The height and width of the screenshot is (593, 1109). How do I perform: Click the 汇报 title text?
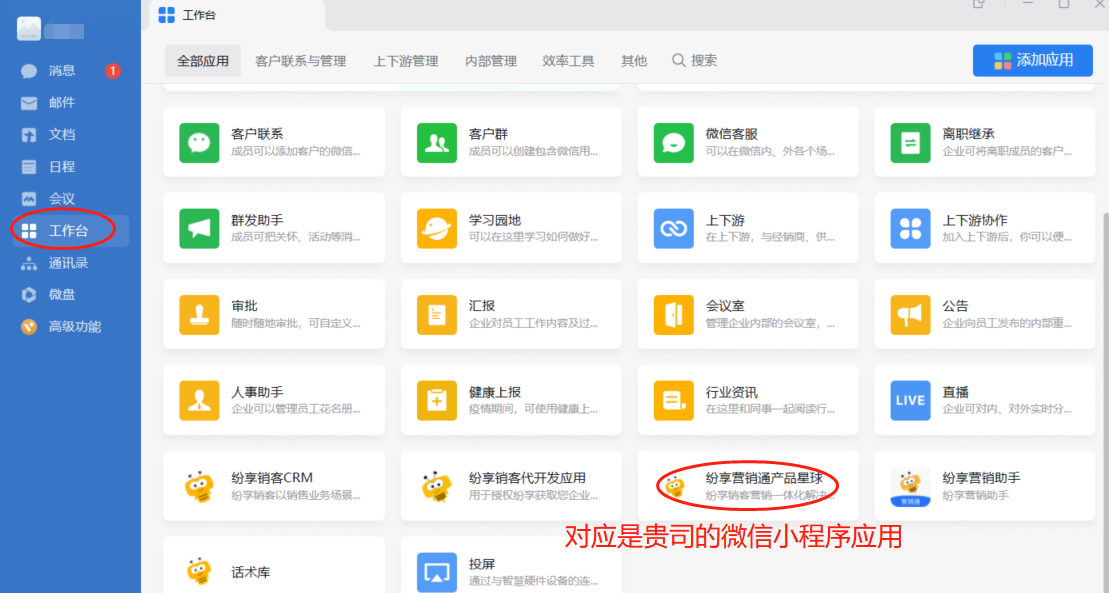click(482, 306)
